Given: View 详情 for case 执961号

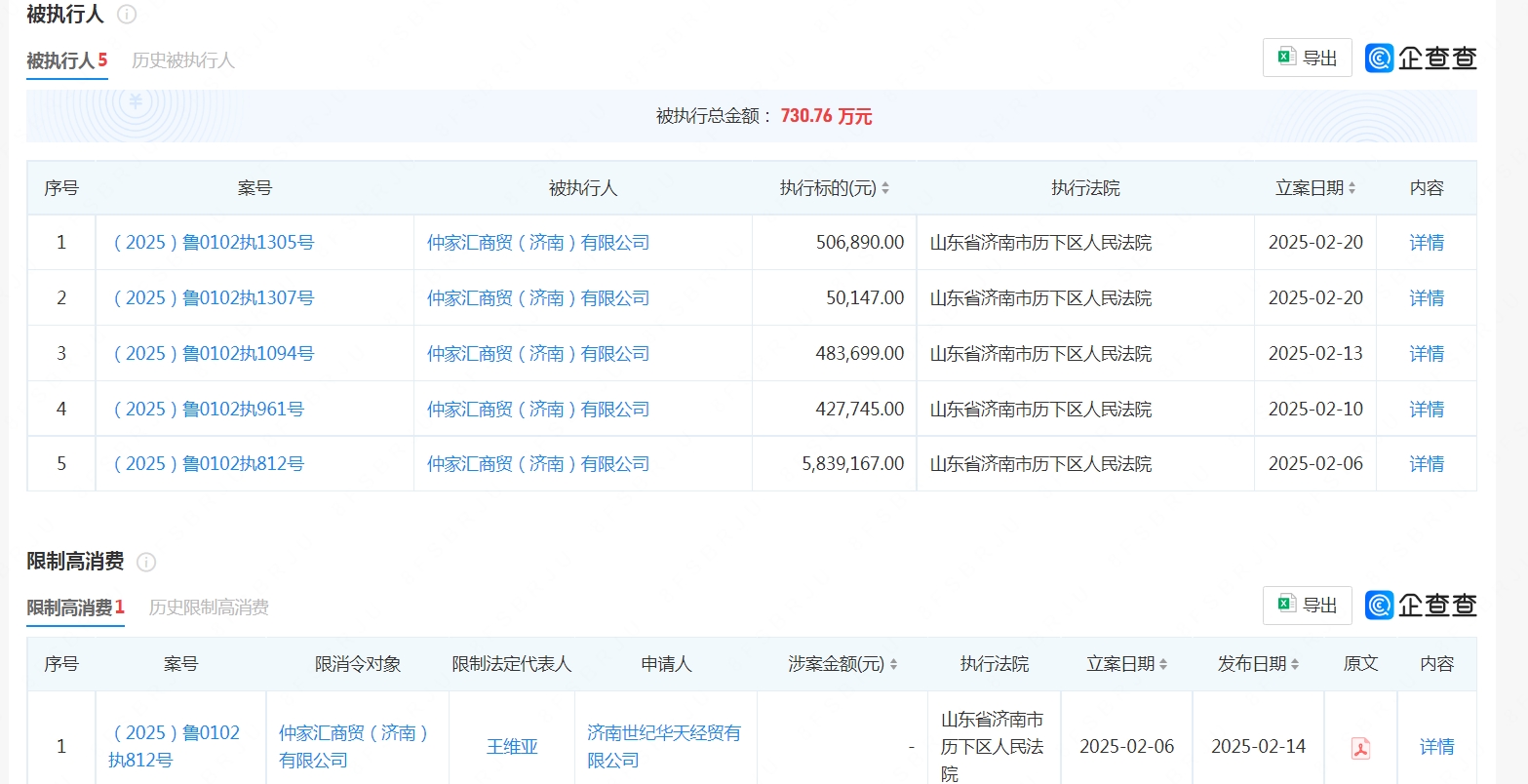Looking at the screenshot, I should (1427, 410).
